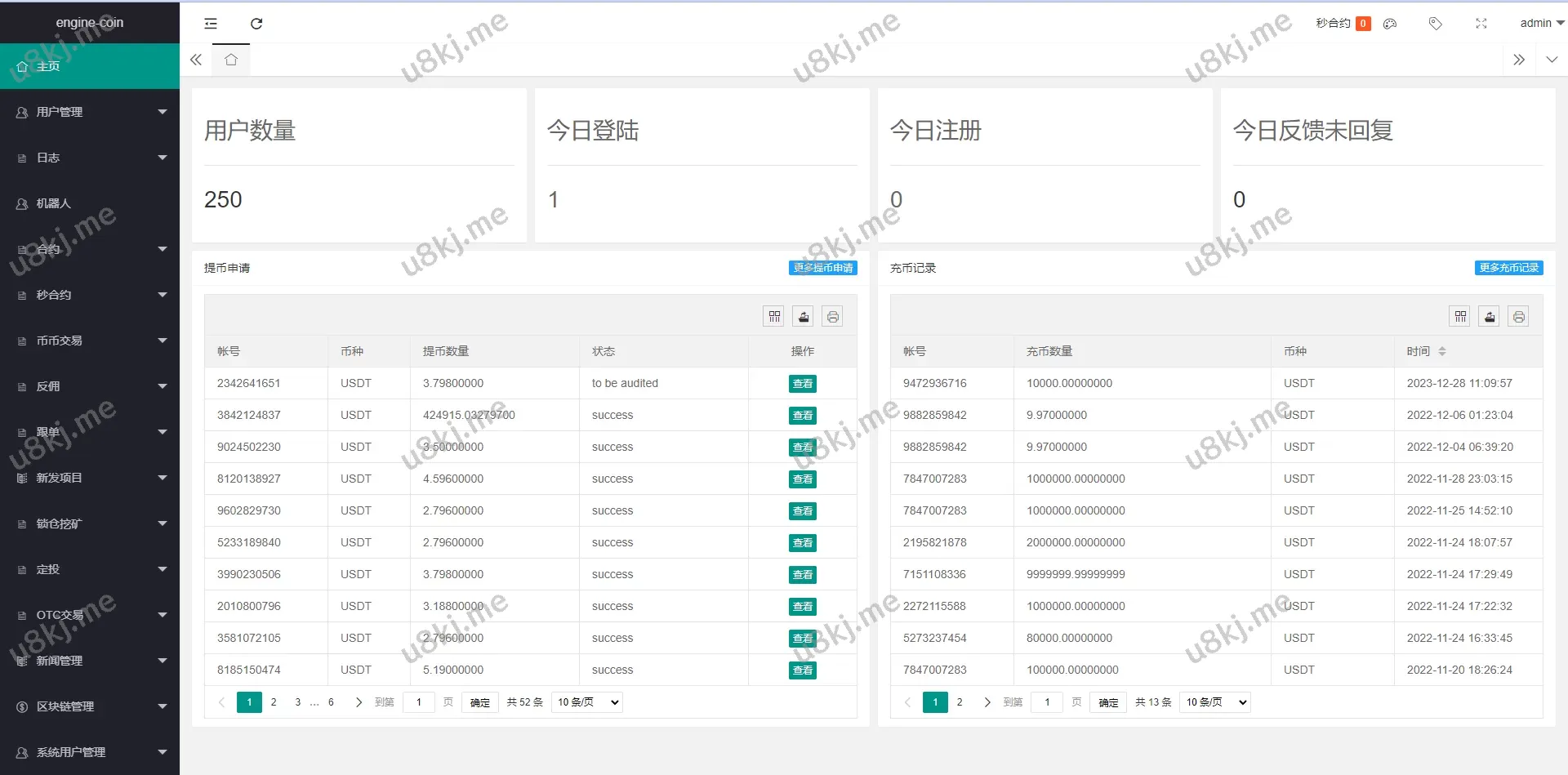Sort deposit records by 时间 column
Viewport: 1568px width, 775px height.
[x=1441, y=351]
